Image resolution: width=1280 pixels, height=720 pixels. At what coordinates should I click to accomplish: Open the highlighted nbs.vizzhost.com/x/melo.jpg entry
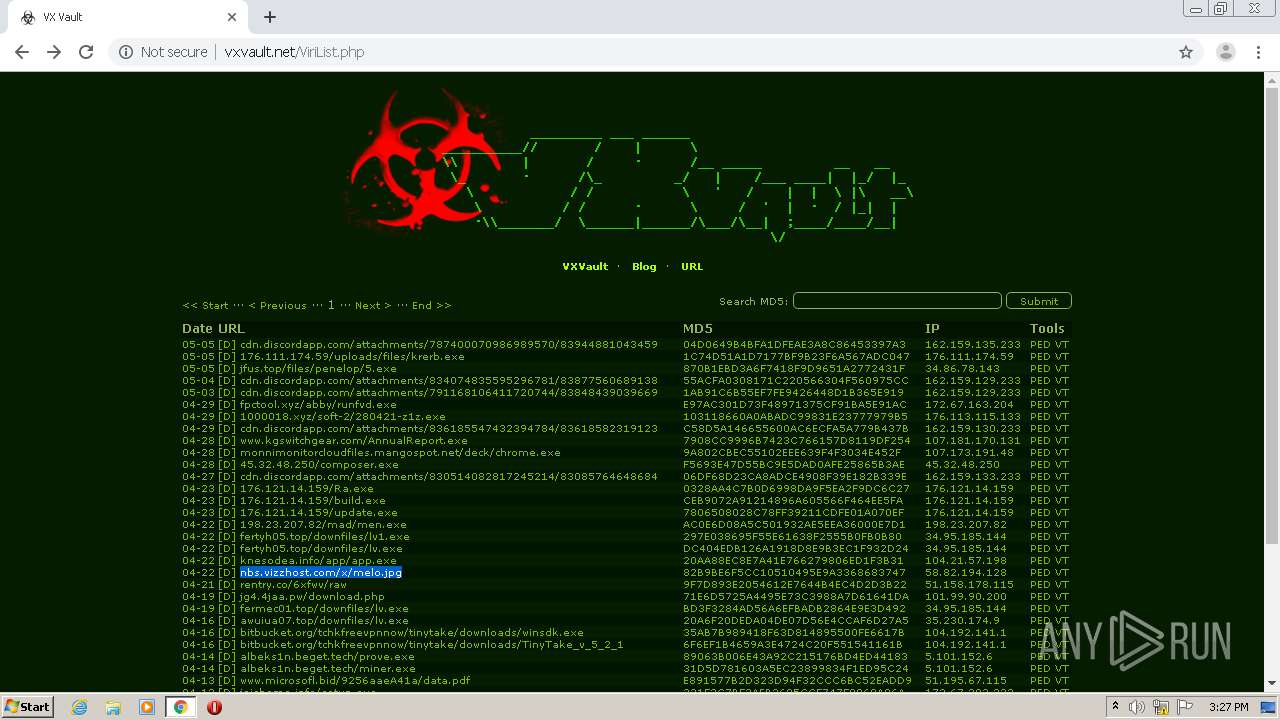point(321,573)
